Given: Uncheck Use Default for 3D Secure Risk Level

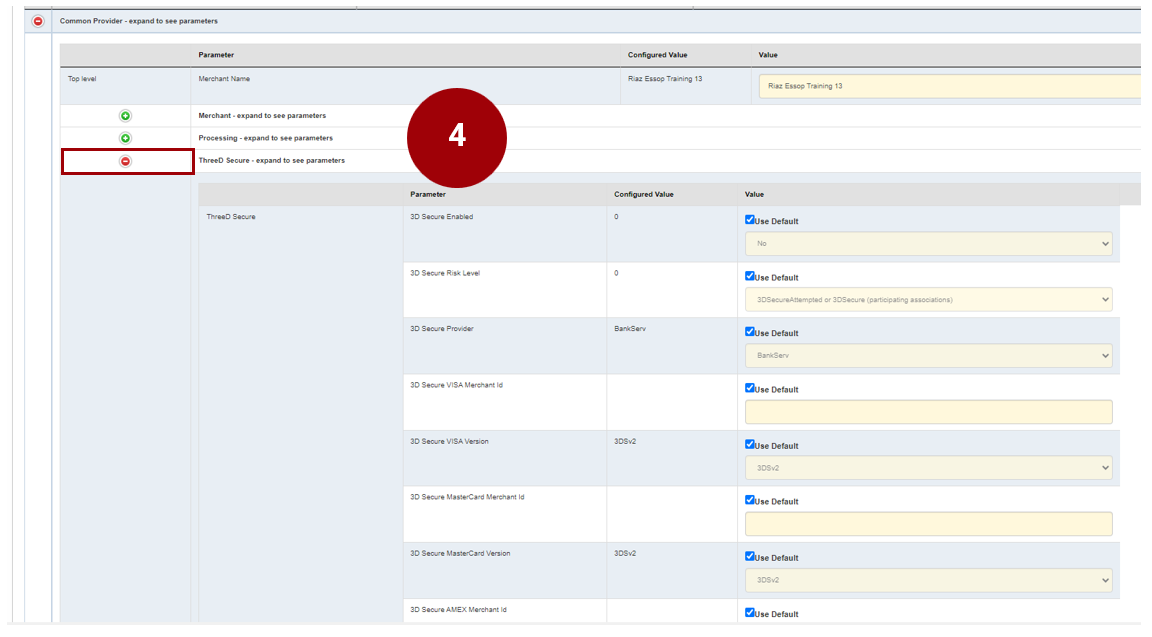Looking at the screenshot, I should [x=749, y=276].
